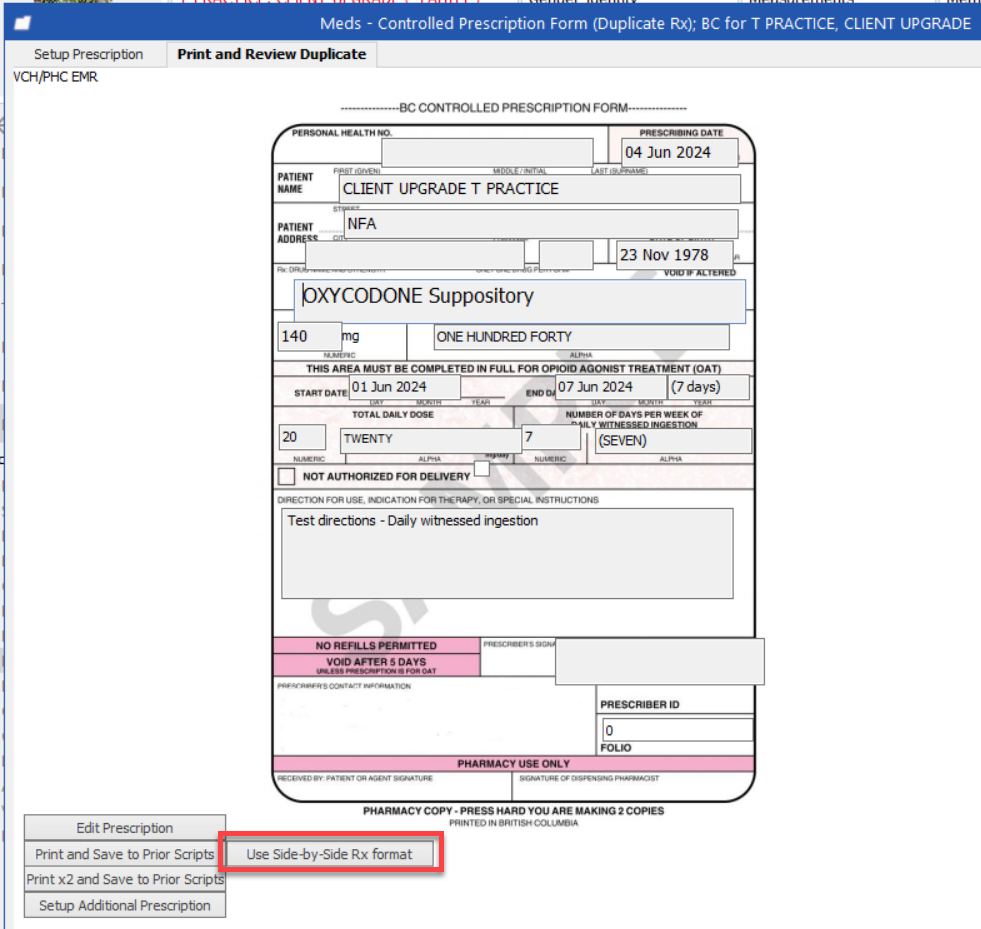
Task: Tick the small checkbox beside the delivery box
Action: point(481,468)
